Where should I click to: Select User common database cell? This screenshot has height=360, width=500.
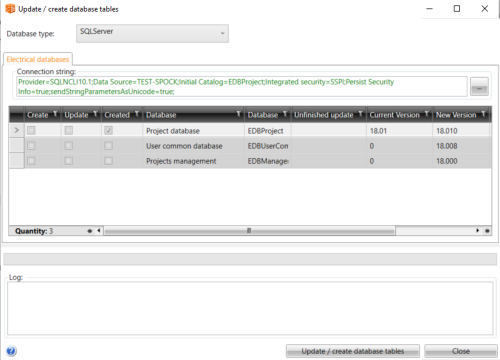click(193, 146)
